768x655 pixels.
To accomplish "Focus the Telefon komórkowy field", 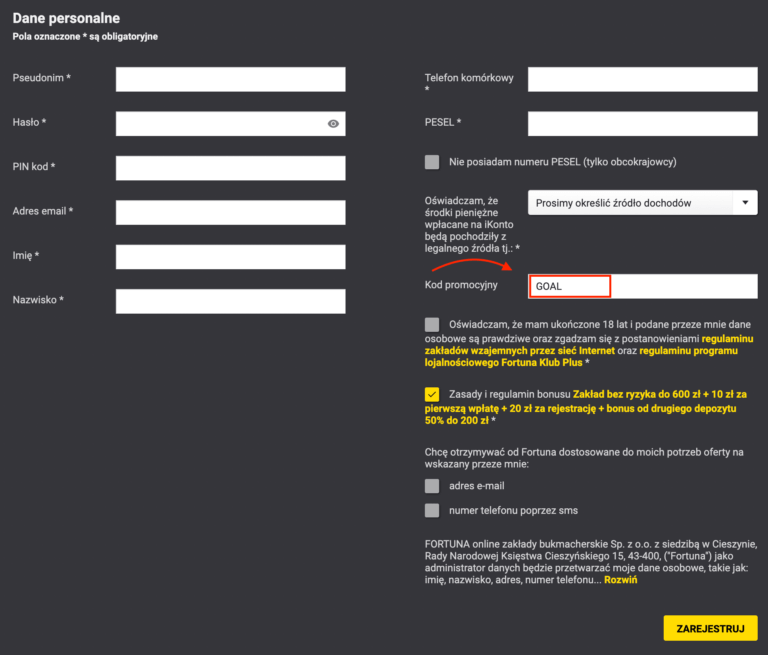I will [x=642, y=79].
